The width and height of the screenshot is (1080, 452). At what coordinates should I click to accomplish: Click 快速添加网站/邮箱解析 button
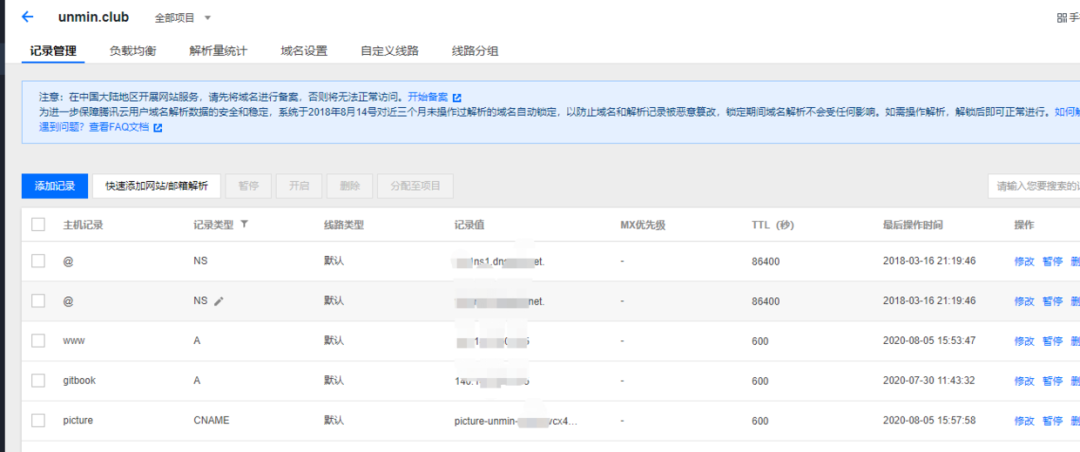(156, 186)
